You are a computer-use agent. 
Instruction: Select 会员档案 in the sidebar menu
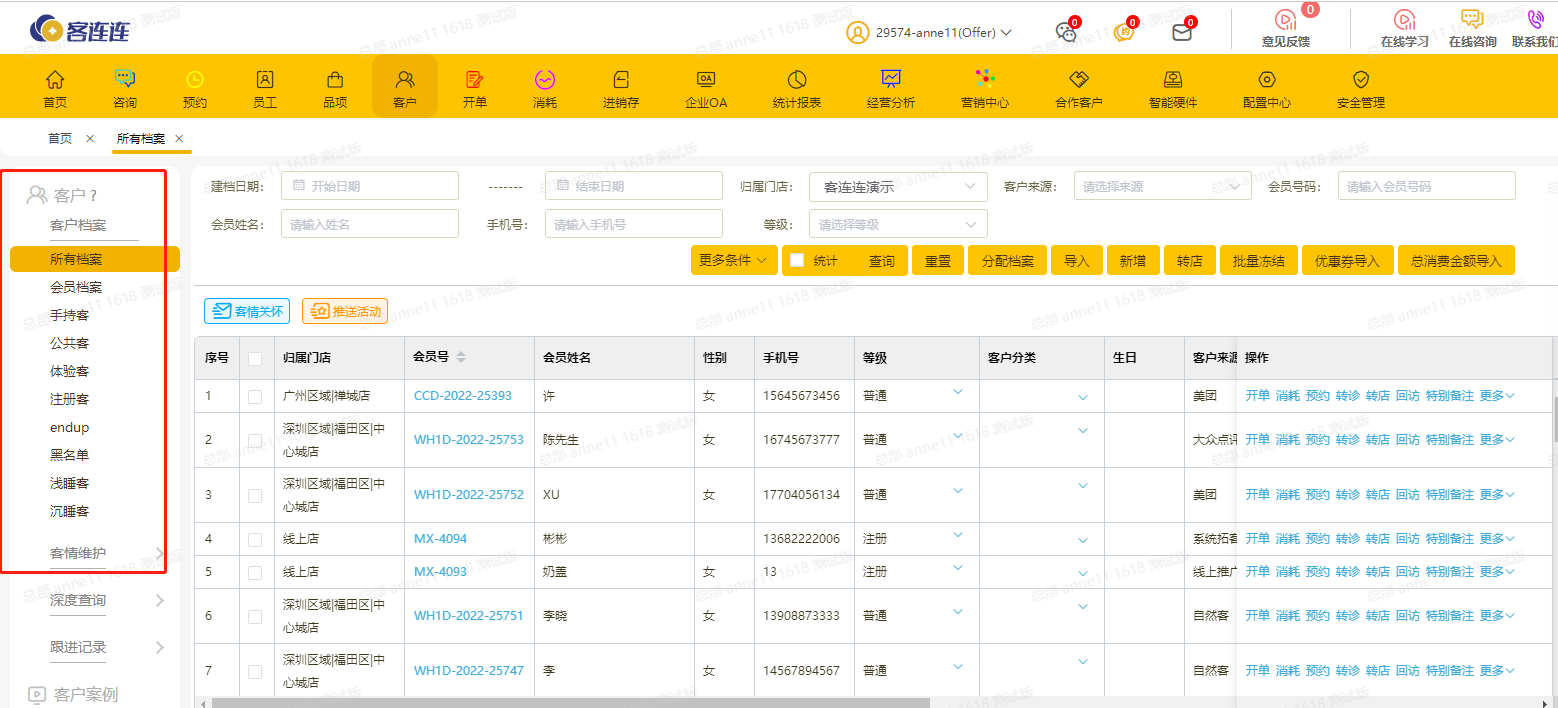coord(76,287)
